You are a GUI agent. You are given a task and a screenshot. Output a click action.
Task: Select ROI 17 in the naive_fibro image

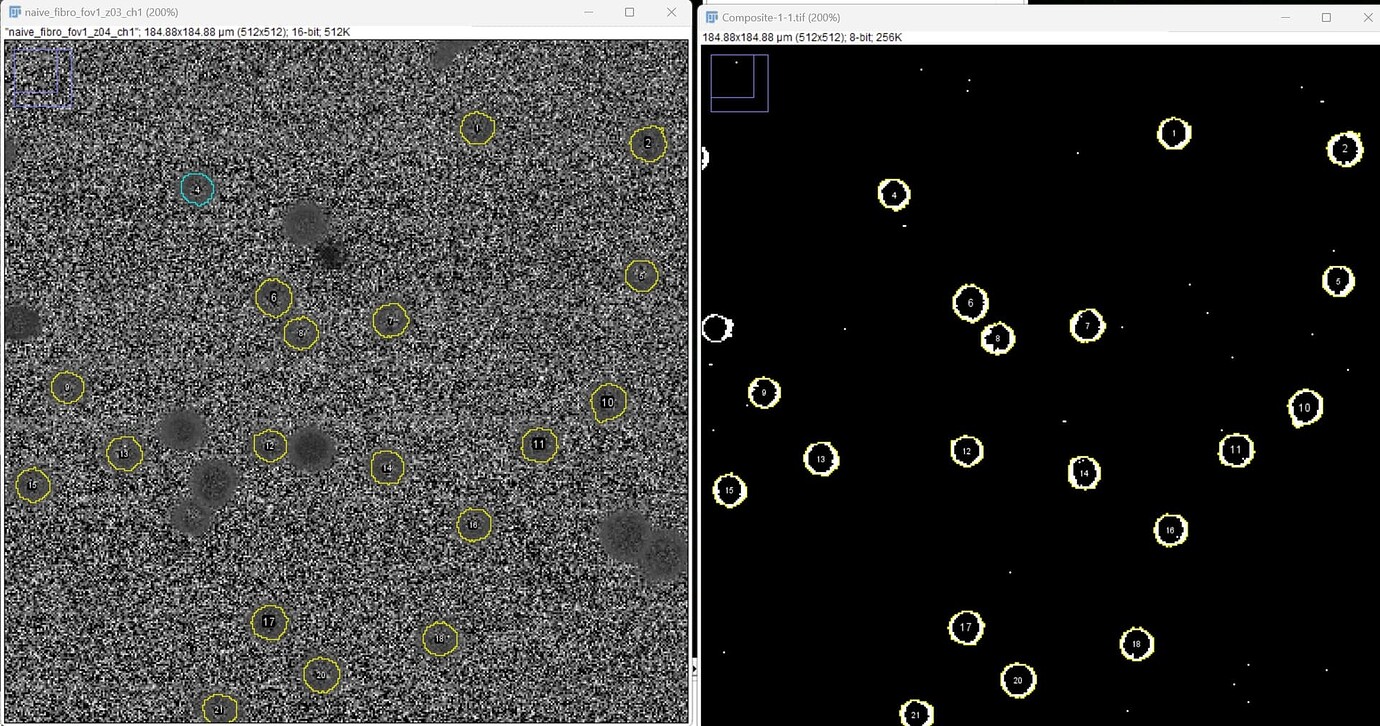[x=268, y=621]
